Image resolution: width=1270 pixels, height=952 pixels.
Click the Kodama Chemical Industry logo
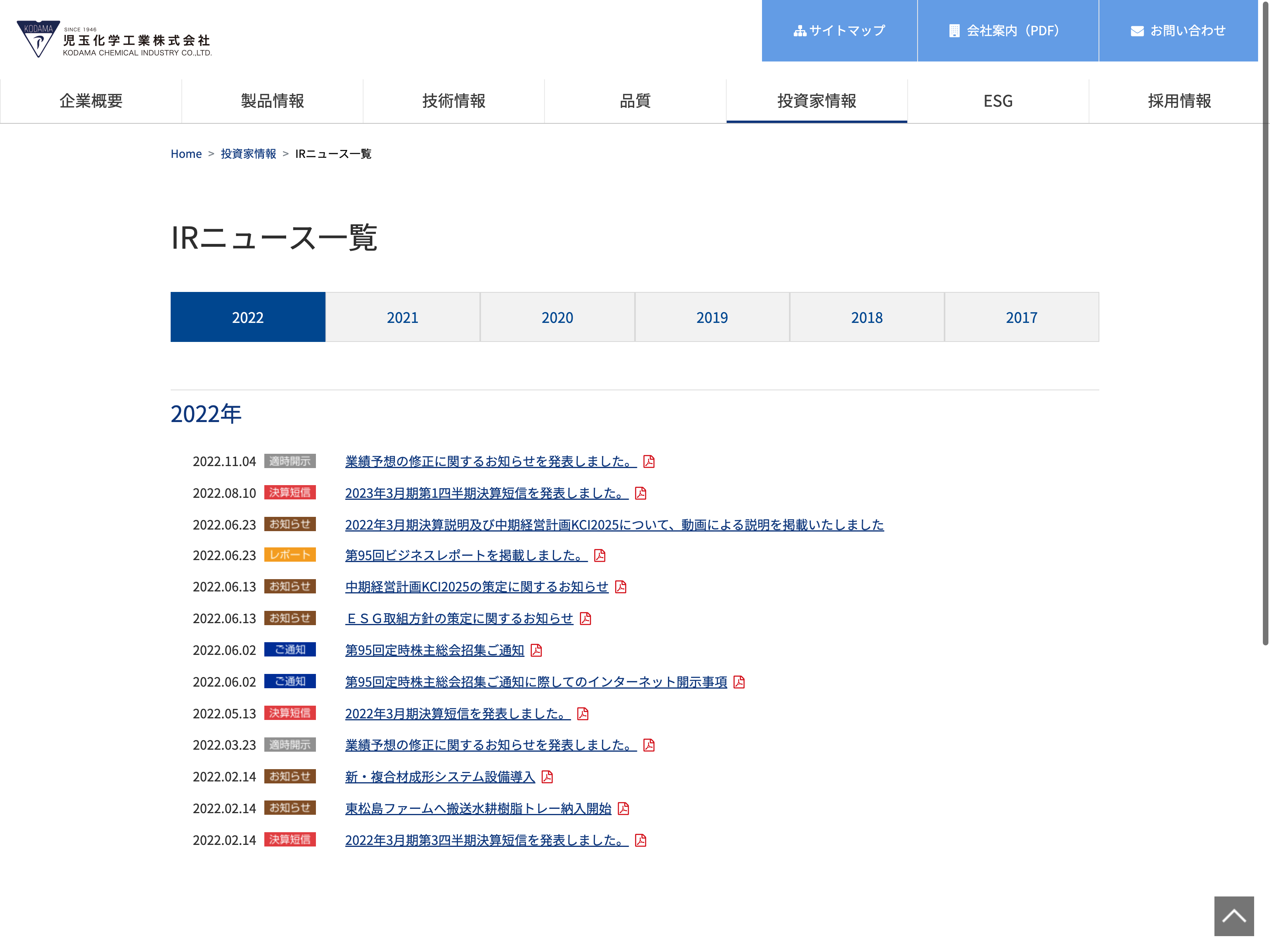(114, 39)
